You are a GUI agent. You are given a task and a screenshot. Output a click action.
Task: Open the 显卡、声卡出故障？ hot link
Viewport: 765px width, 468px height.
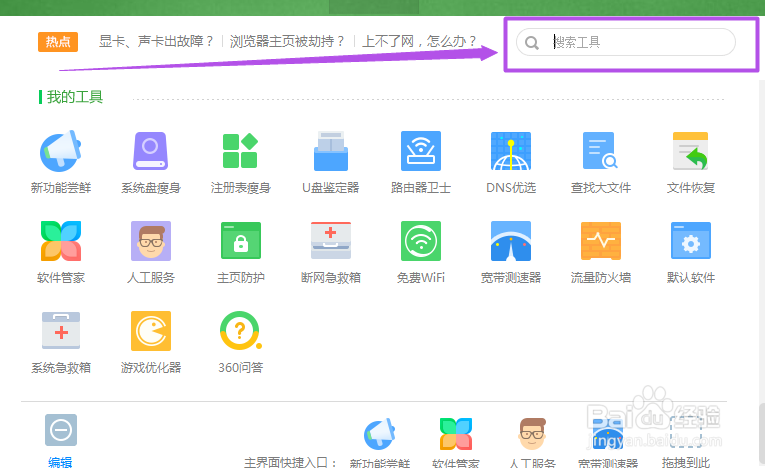(156, 41)
